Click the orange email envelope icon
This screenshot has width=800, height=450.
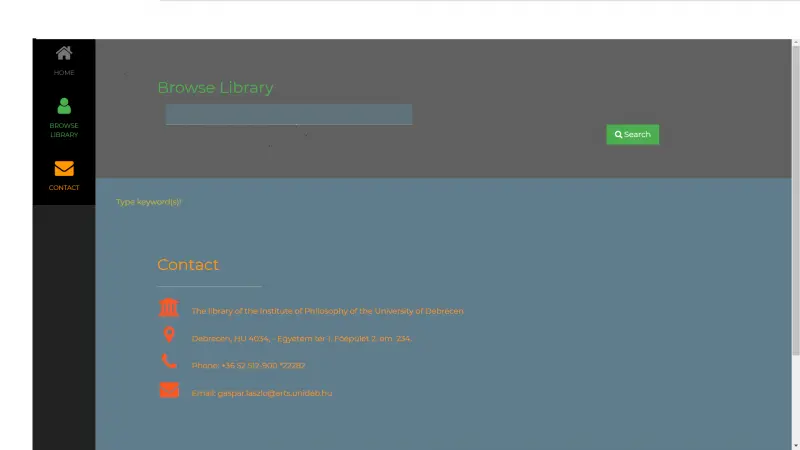coord(169,390)
